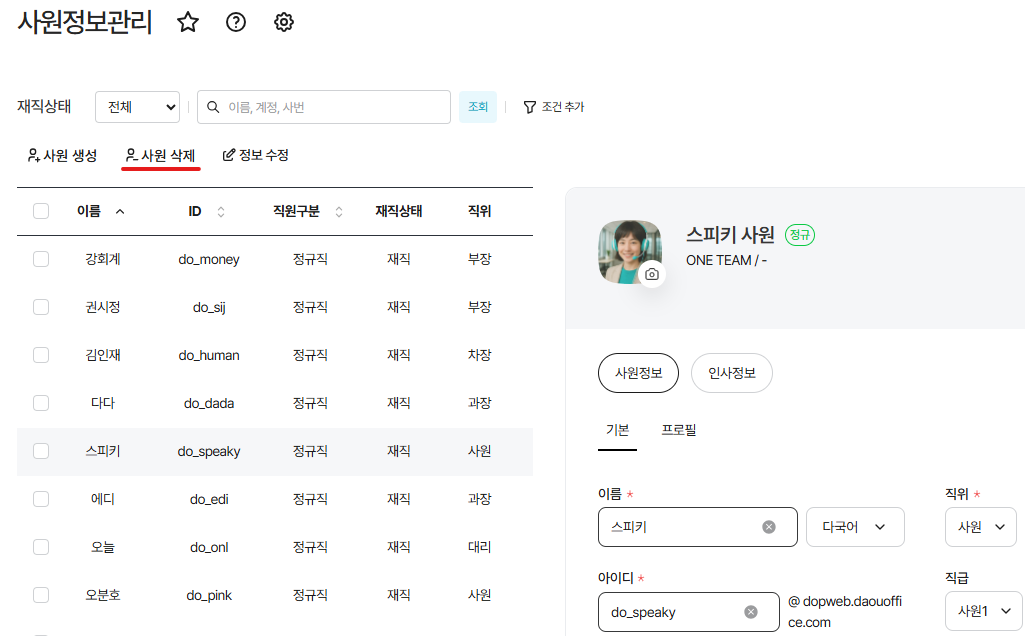
Task: Select the checkbox for 김인재 row
Action: pyautogui.click(x=41, y=355)
